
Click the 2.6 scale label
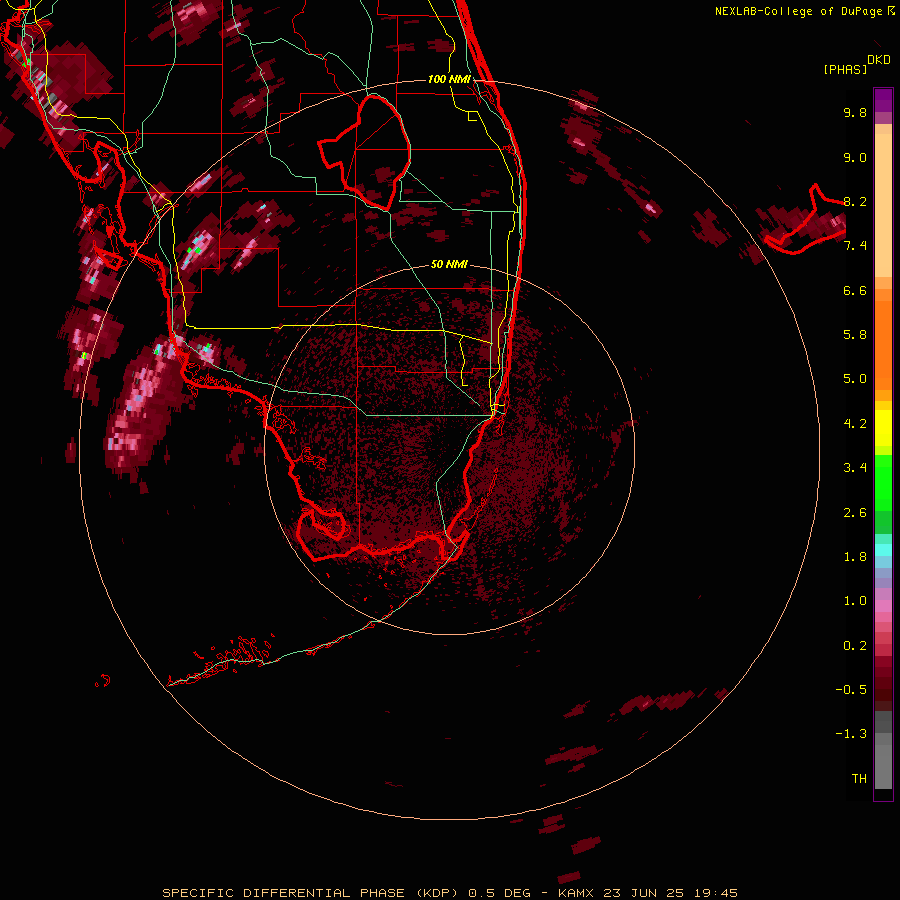(855, 513)
